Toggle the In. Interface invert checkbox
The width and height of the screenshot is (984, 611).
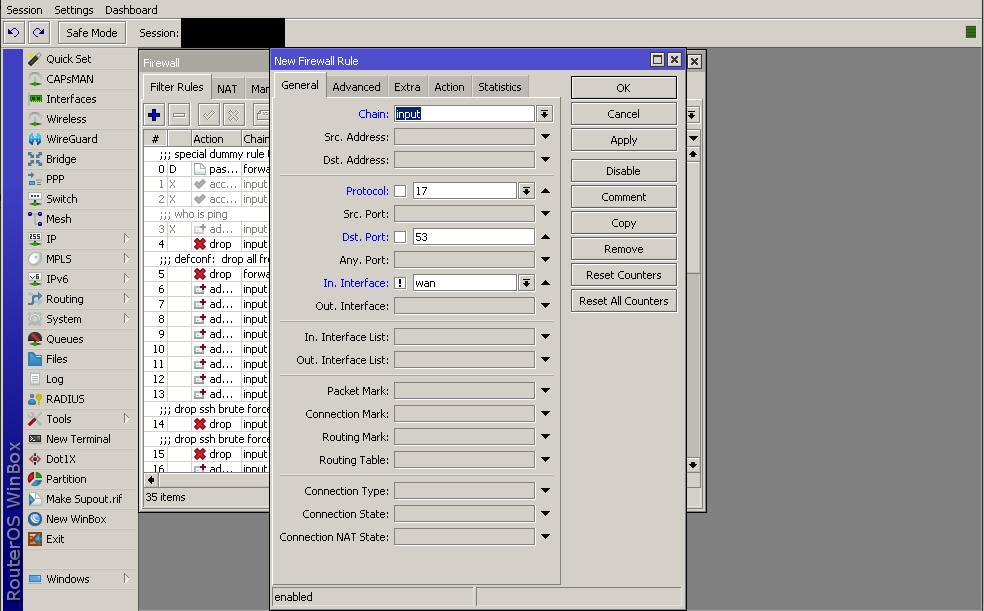(400, 283)
